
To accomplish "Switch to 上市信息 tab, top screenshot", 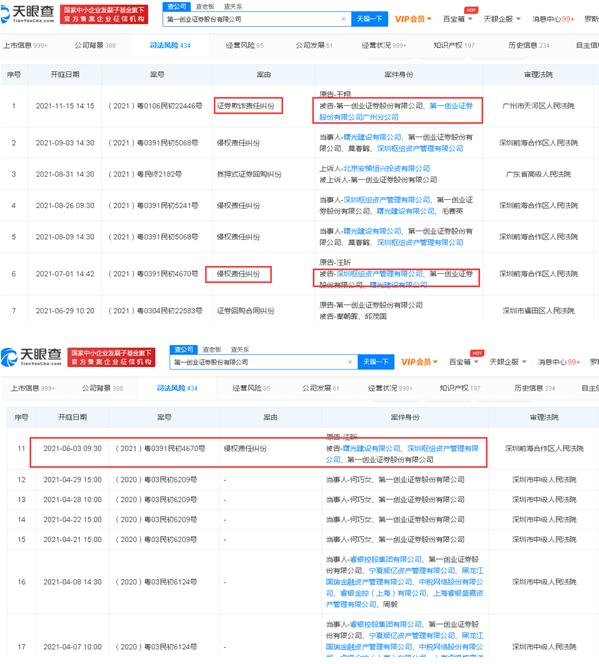I will click(x=25, y=45).
